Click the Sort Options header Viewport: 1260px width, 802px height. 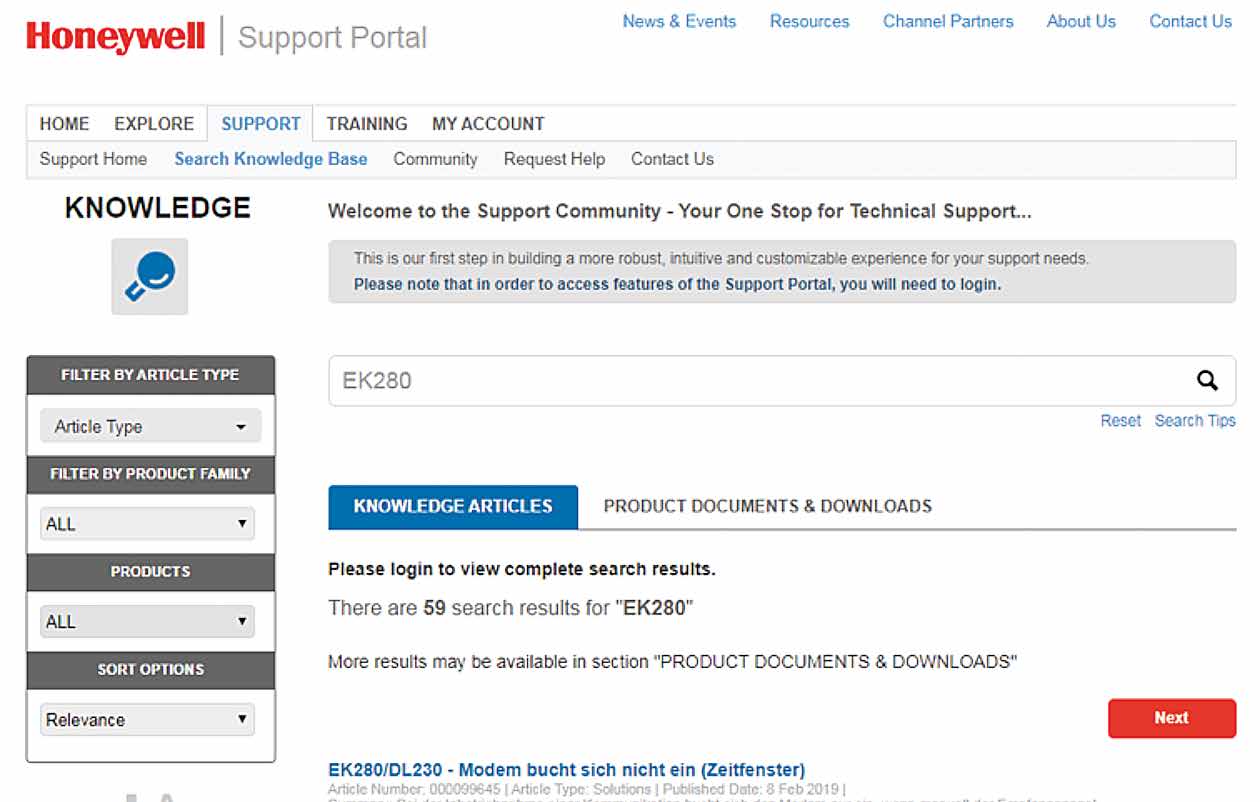(150, 670)
